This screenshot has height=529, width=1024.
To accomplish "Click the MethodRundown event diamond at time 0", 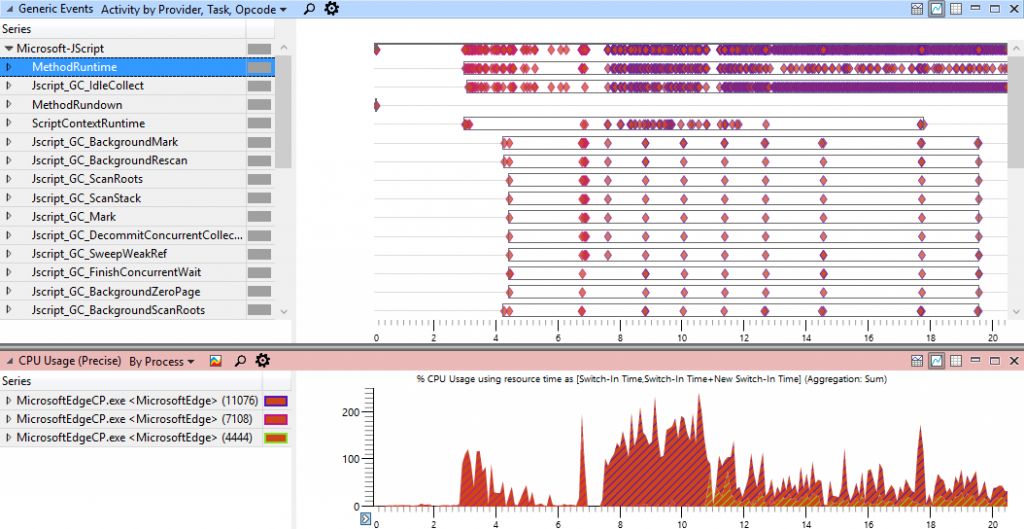I will coord(377,105).
